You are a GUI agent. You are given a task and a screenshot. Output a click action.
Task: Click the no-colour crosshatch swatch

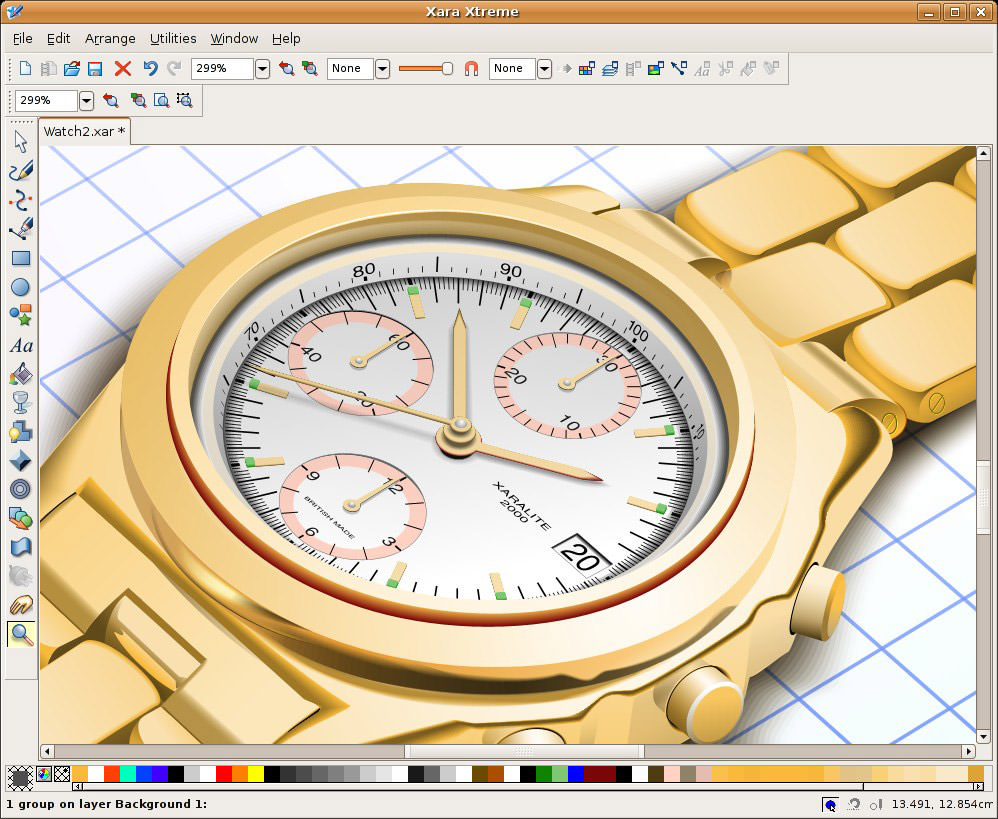62,774
